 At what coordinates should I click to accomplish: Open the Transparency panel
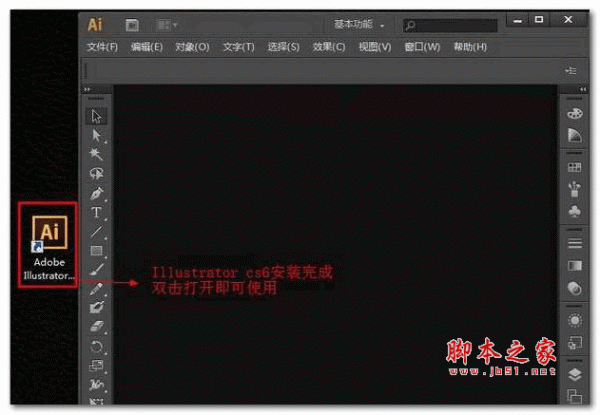tap(574, 288)
